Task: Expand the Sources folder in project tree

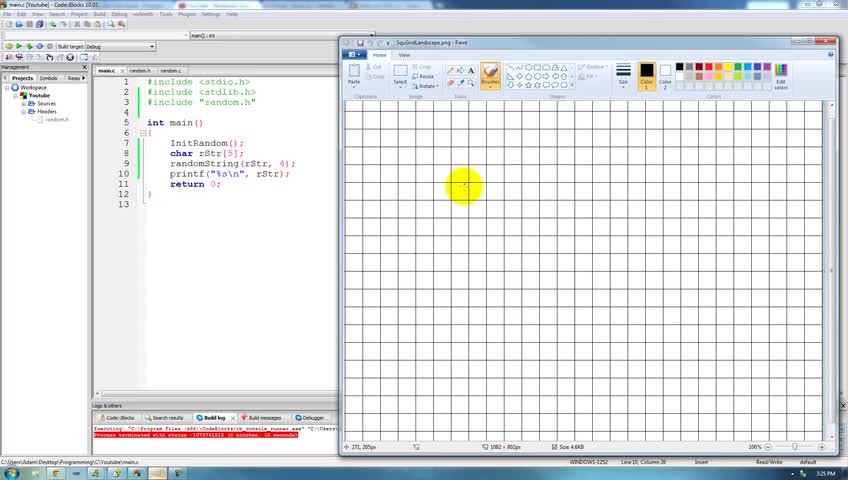Action: point(23,103)
